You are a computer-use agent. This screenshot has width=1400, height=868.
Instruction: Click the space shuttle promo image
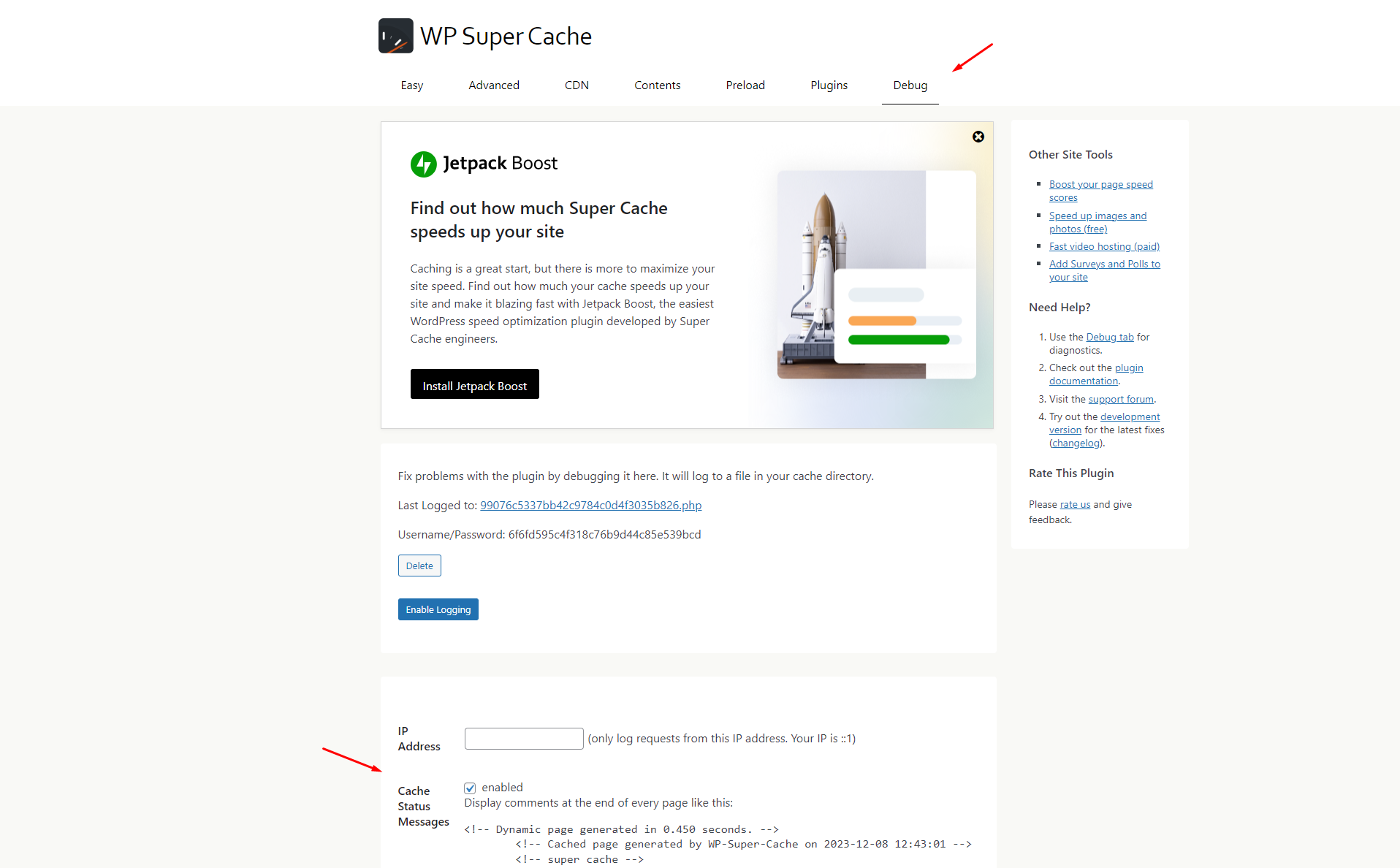tap(876, 275)
